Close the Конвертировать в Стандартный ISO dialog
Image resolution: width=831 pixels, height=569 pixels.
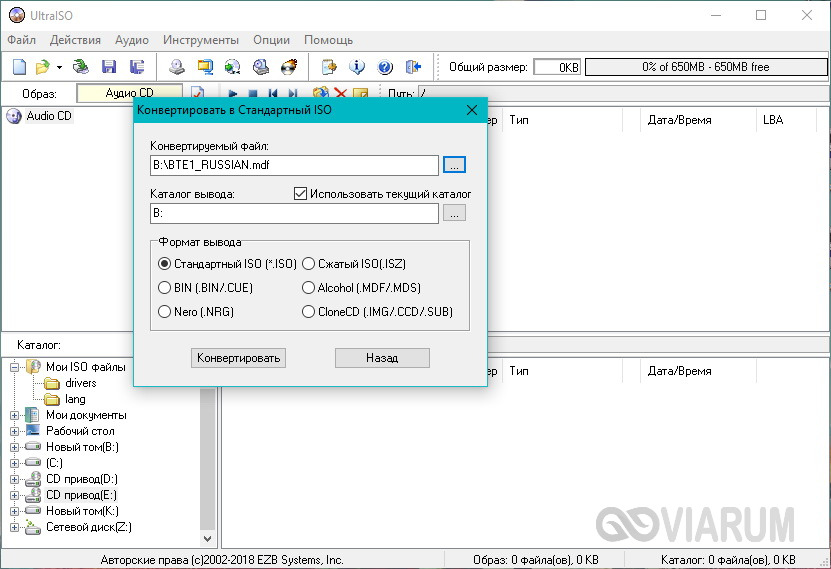[x=472, y=110]
